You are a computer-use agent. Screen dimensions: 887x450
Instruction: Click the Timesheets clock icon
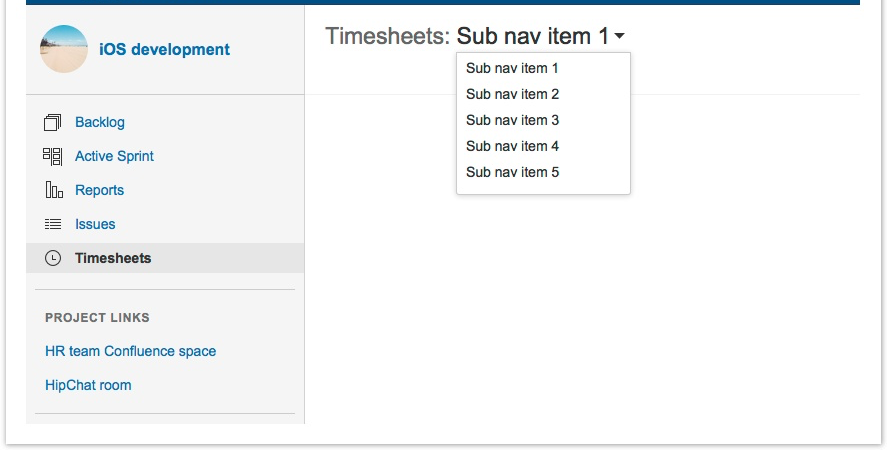[53, 258]
